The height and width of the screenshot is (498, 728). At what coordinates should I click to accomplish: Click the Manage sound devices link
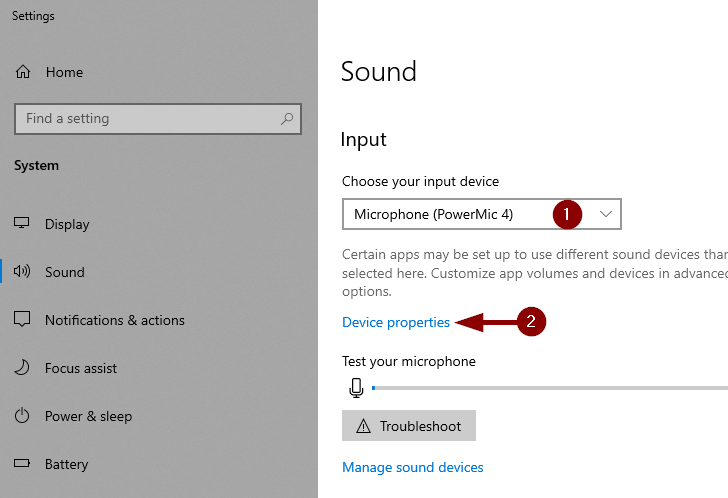coord(413,467)
